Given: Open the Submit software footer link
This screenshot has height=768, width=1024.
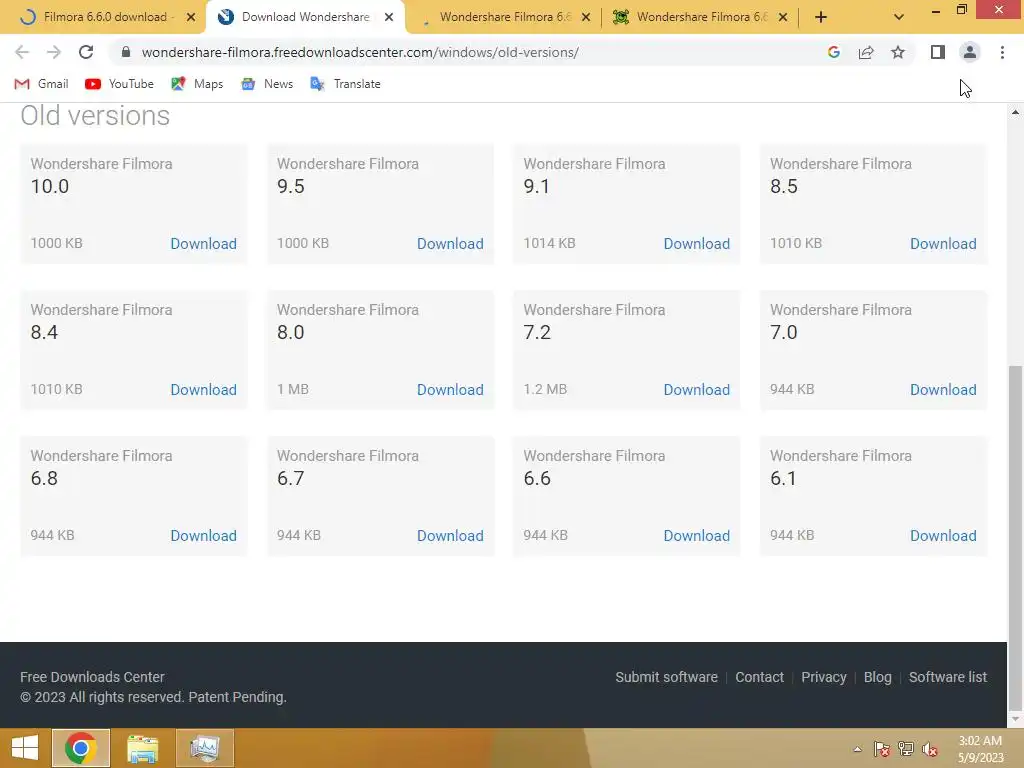Looking at the screenshot, I should (666, 677).
